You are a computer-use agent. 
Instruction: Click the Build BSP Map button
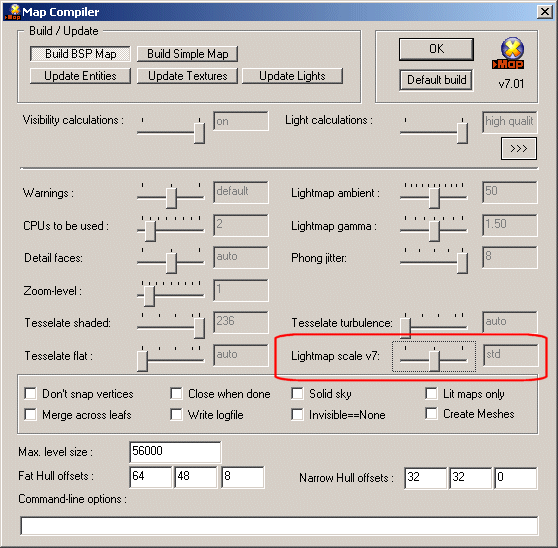[x=80, y=54]
